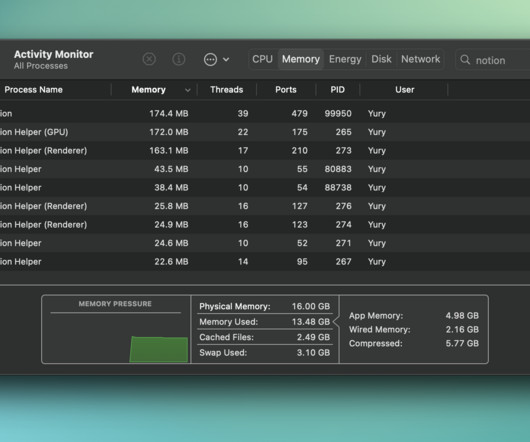The image size is (530, 442).
Task: Select the Helper (GPU) process row
Action: click(x=265, y=132)
